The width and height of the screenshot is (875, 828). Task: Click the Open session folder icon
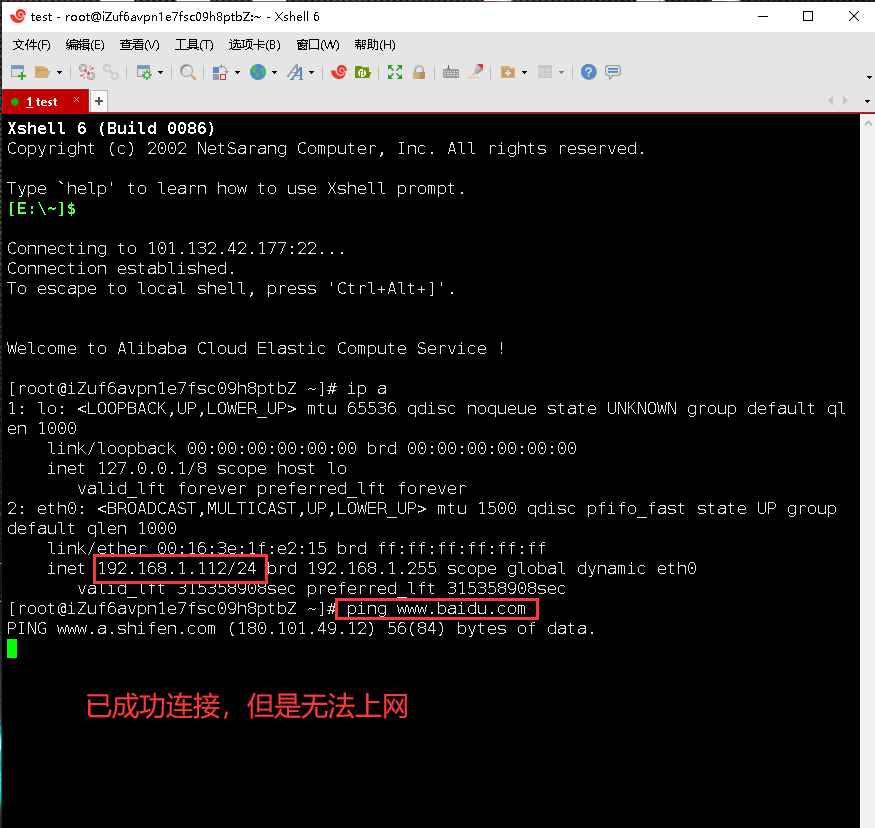(x=42, y=72)
